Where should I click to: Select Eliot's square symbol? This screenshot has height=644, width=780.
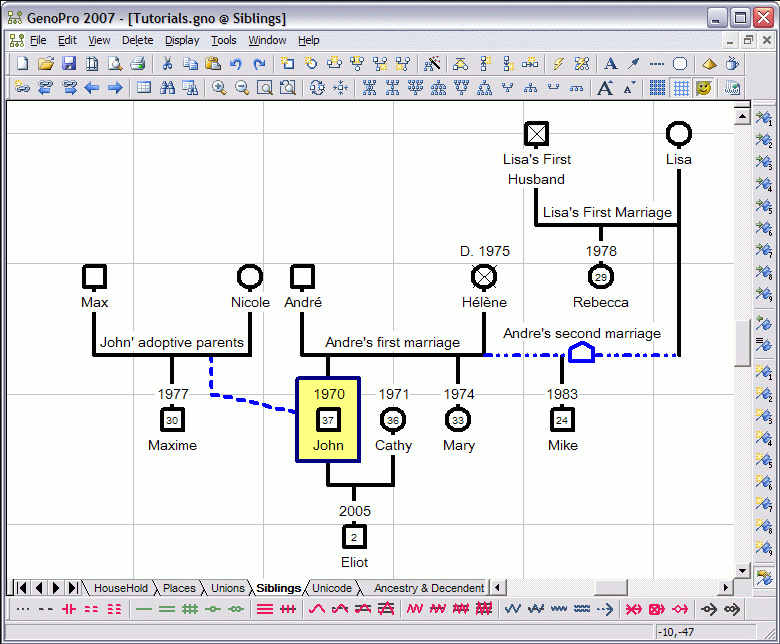354,537
